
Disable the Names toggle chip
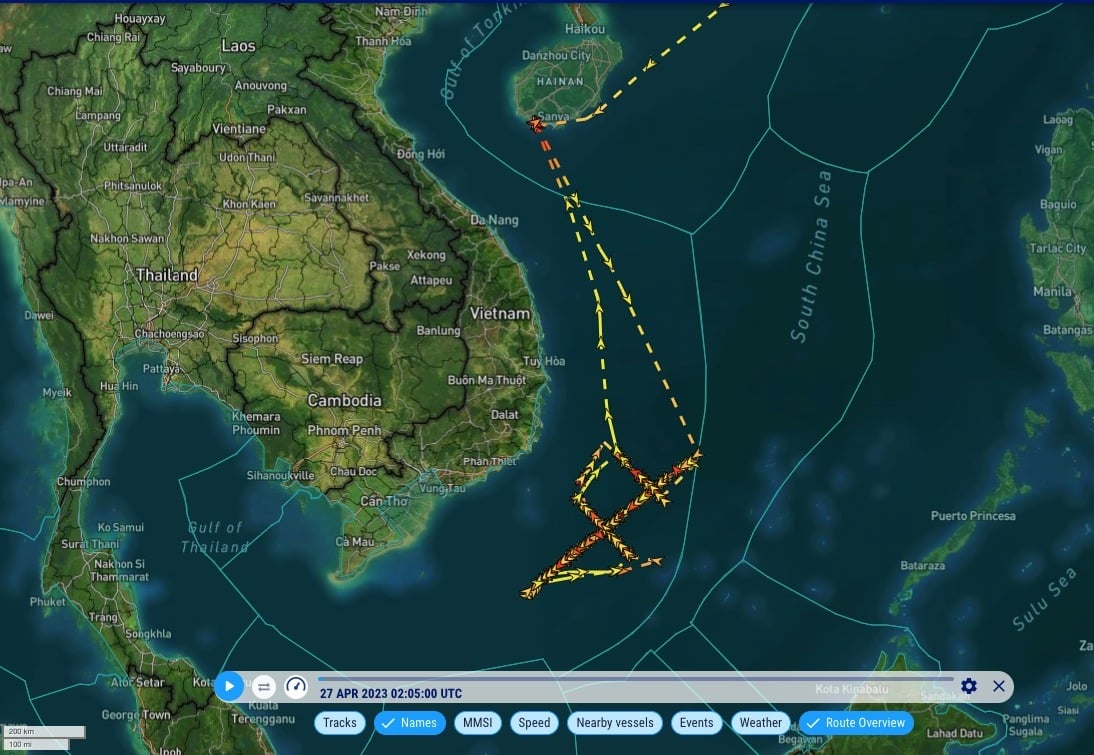pyautogui.click(x=409, y=723)
